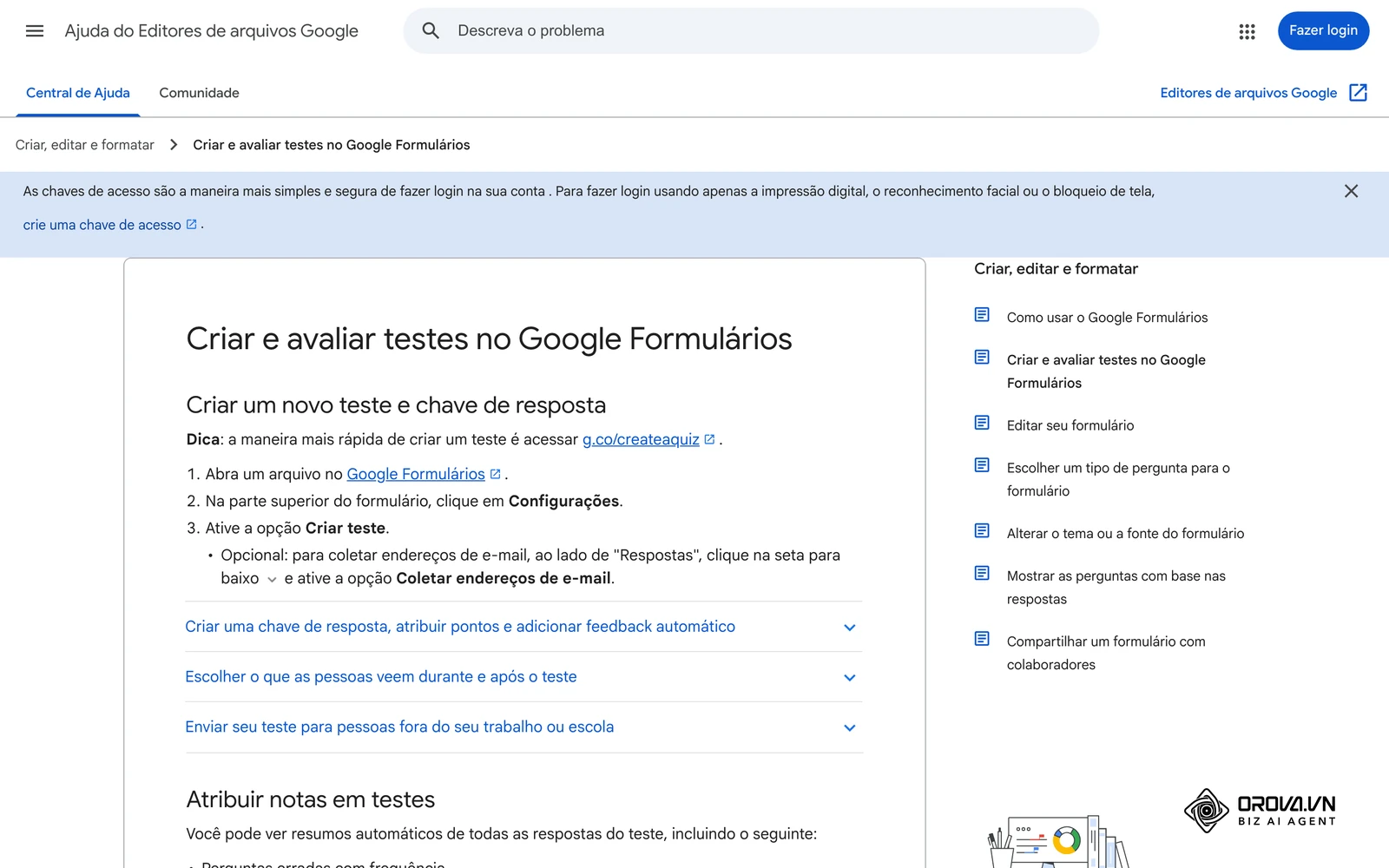The image size is (1389, 868).
Task: Open the Google apps grid
Action: (1247, 31)
